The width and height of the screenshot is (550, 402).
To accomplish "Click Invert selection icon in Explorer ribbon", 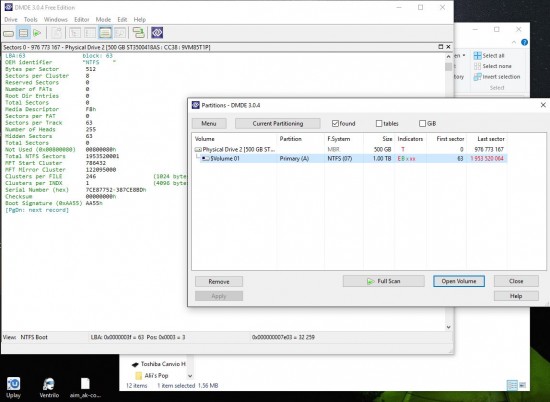I will pyautogui.click(x=477, y=77).
